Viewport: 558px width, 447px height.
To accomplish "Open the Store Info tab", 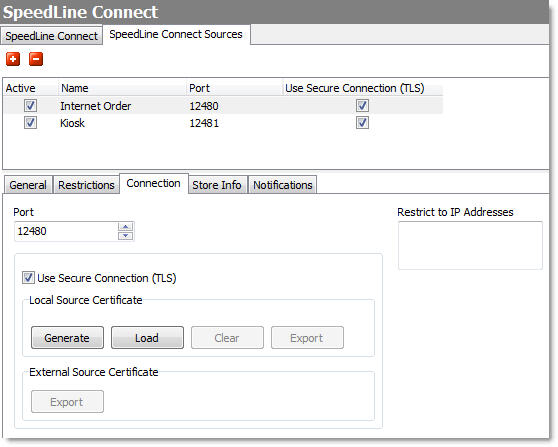I will click(x=217, y=185).
